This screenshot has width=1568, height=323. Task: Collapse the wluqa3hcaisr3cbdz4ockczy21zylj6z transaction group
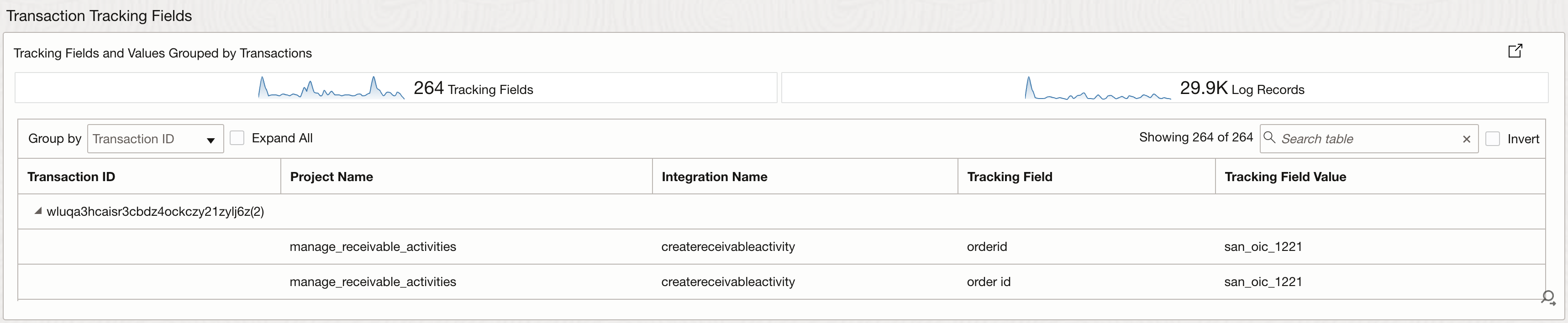click(x=38, y=211)
